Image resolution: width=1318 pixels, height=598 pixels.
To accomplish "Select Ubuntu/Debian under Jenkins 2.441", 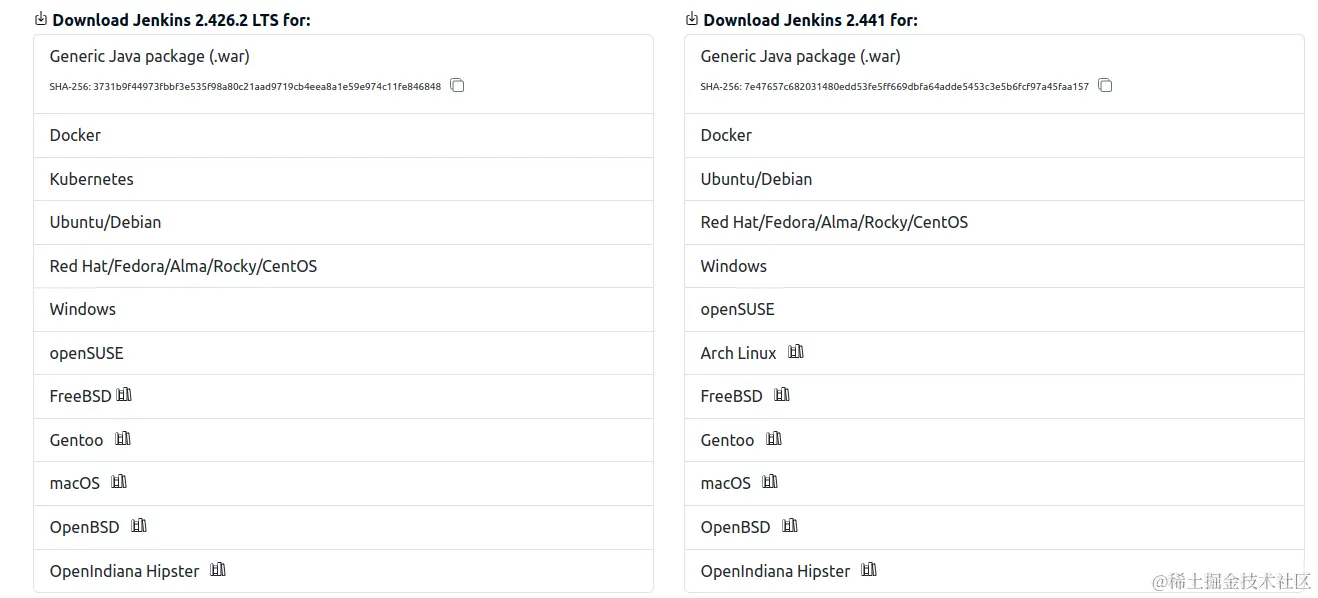I will [994, 179].
